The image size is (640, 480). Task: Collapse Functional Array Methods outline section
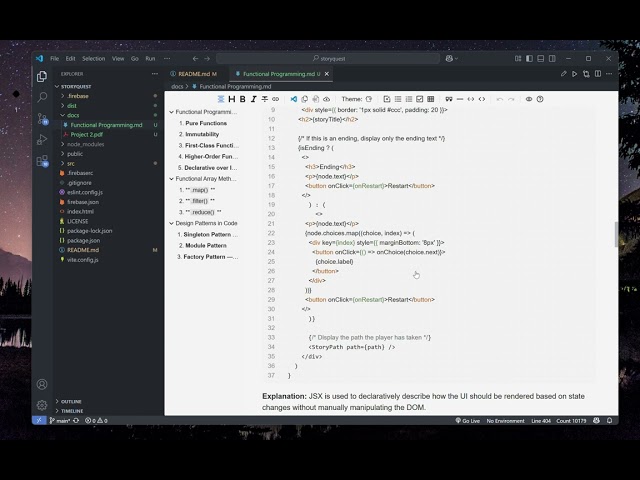tap(171, 179)
